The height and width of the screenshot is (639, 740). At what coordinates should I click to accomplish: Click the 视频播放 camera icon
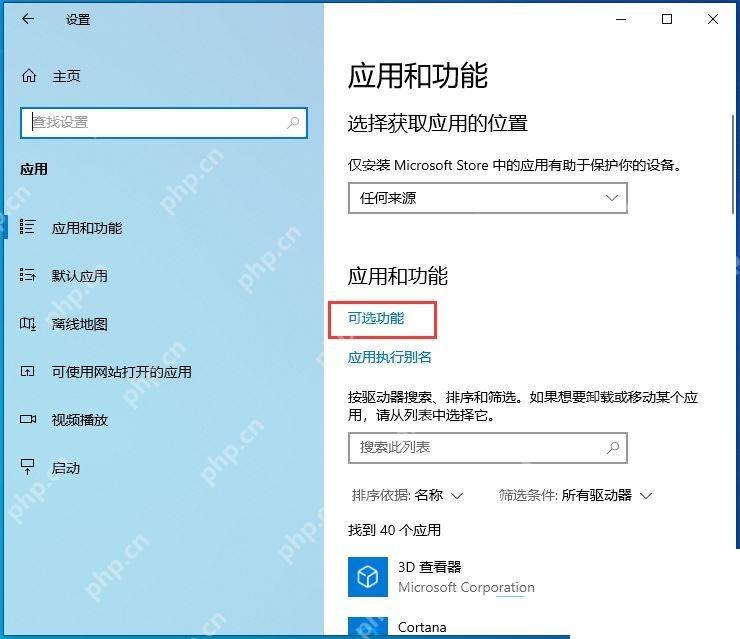tap(28, 419)
